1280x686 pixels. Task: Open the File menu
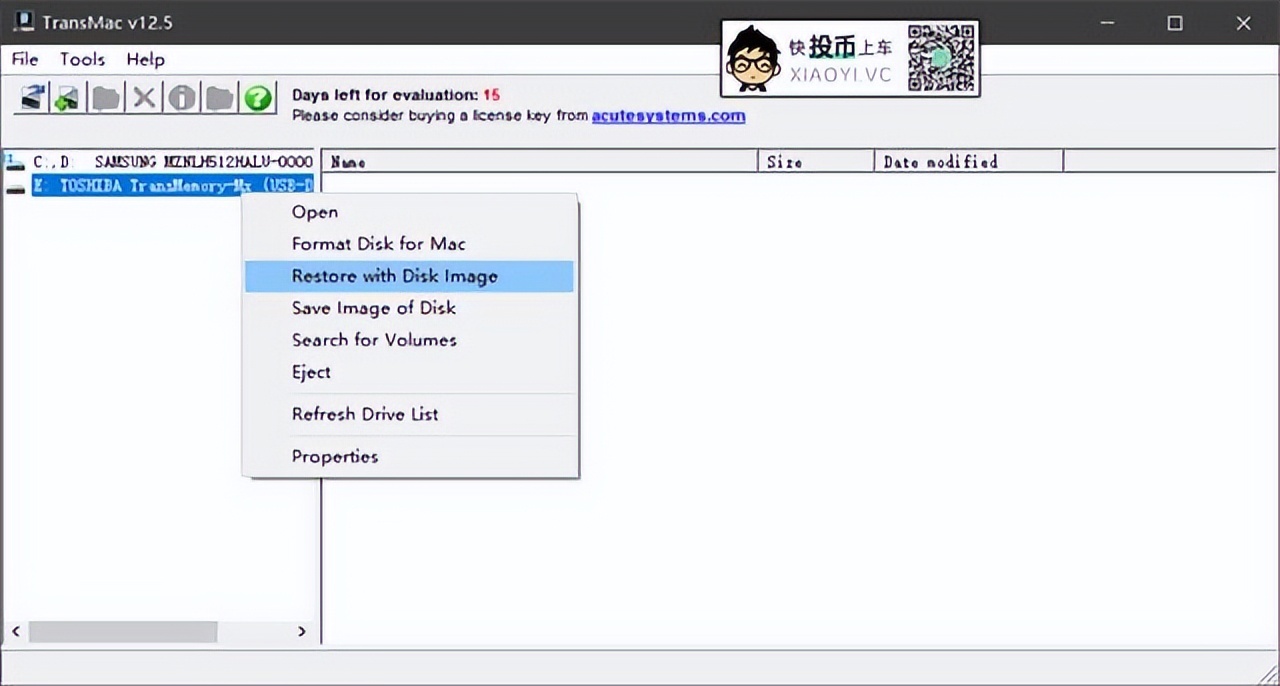tap(25, 60)
